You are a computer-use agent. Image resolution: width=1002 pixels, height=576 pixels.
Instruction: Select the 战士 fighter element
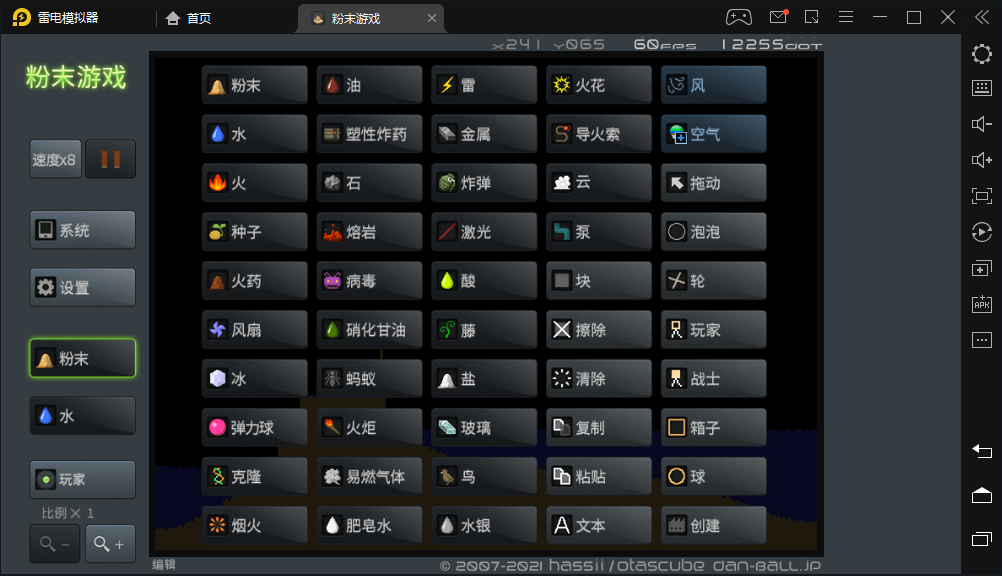pyautogui.click(x=713, y=378)
